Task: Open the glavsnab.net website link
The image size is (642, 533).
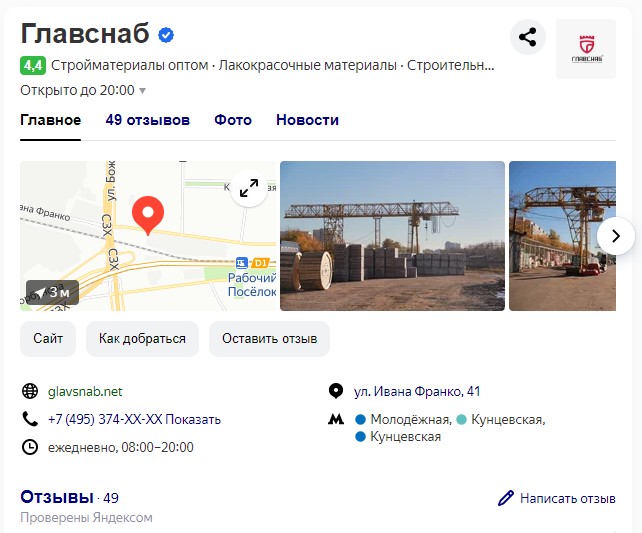Action: coord(85,391)
